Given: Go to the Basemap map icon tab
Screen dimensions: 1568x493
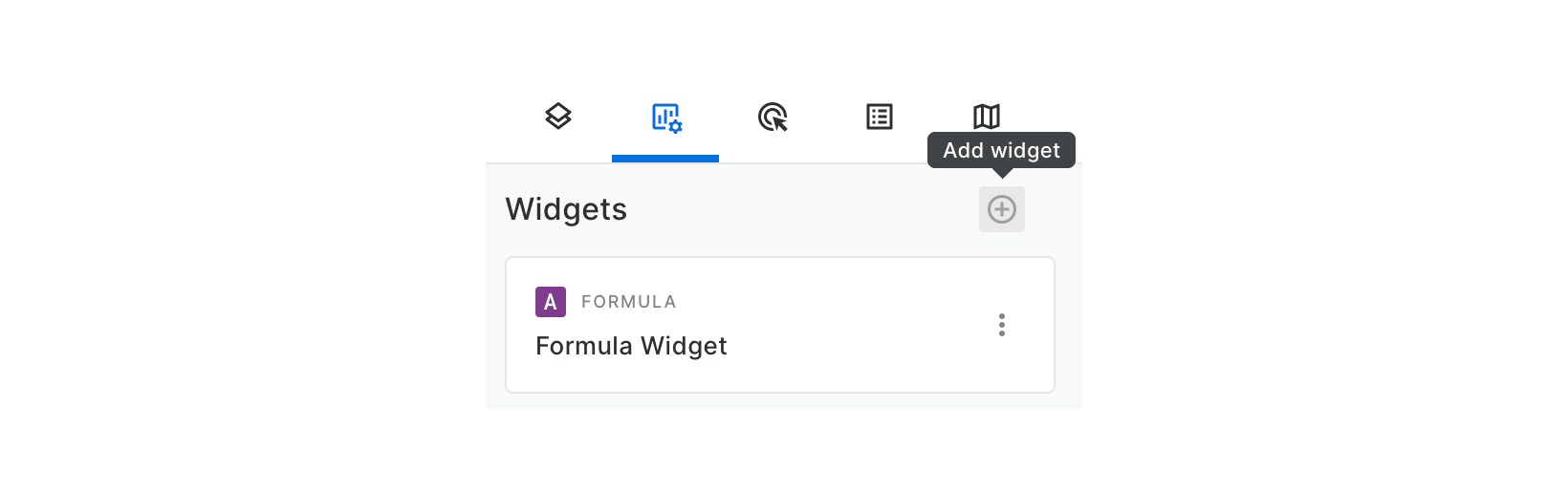Looking at the screenshot, I should coord(987,117).
